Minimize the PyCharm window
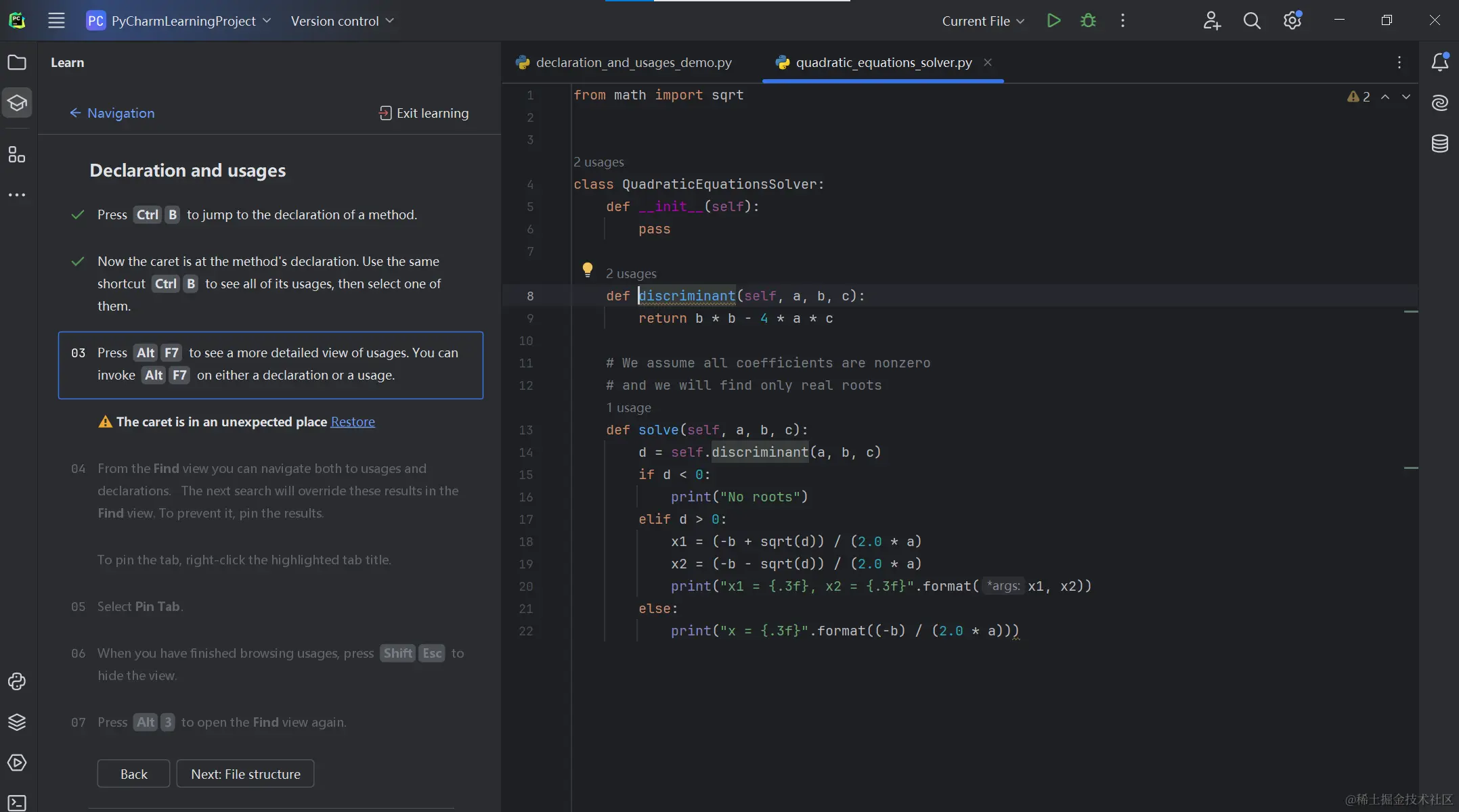1459x812 pixels. [x=1339, y=20]
